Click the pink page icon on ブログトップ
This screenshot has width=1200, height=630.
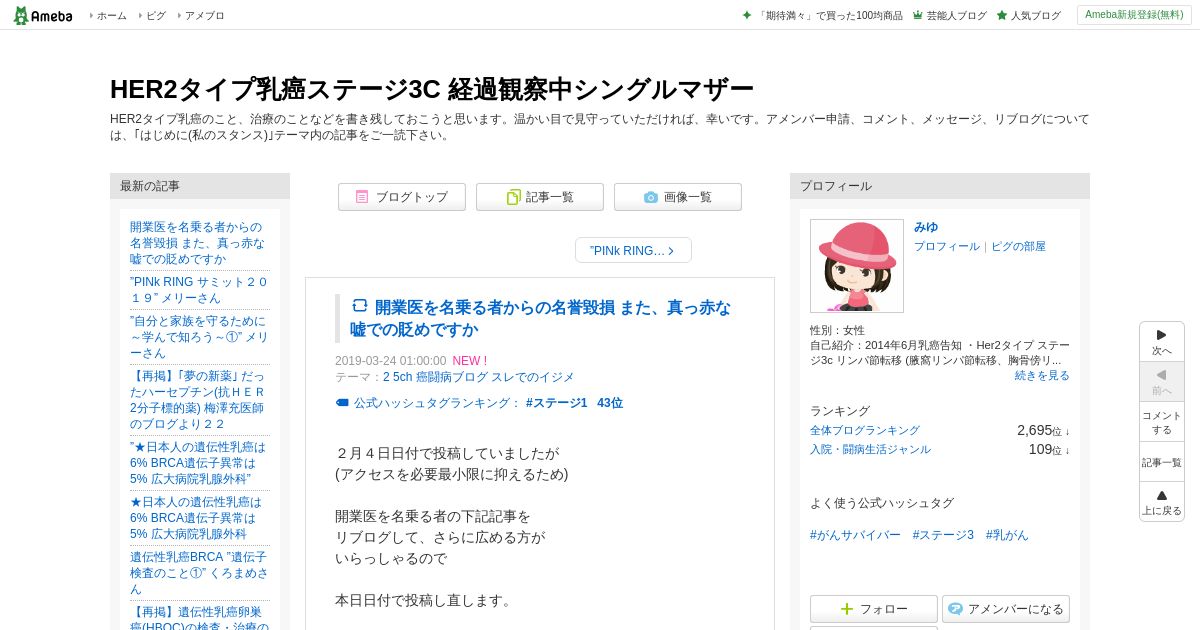click(x=362, y=197)
